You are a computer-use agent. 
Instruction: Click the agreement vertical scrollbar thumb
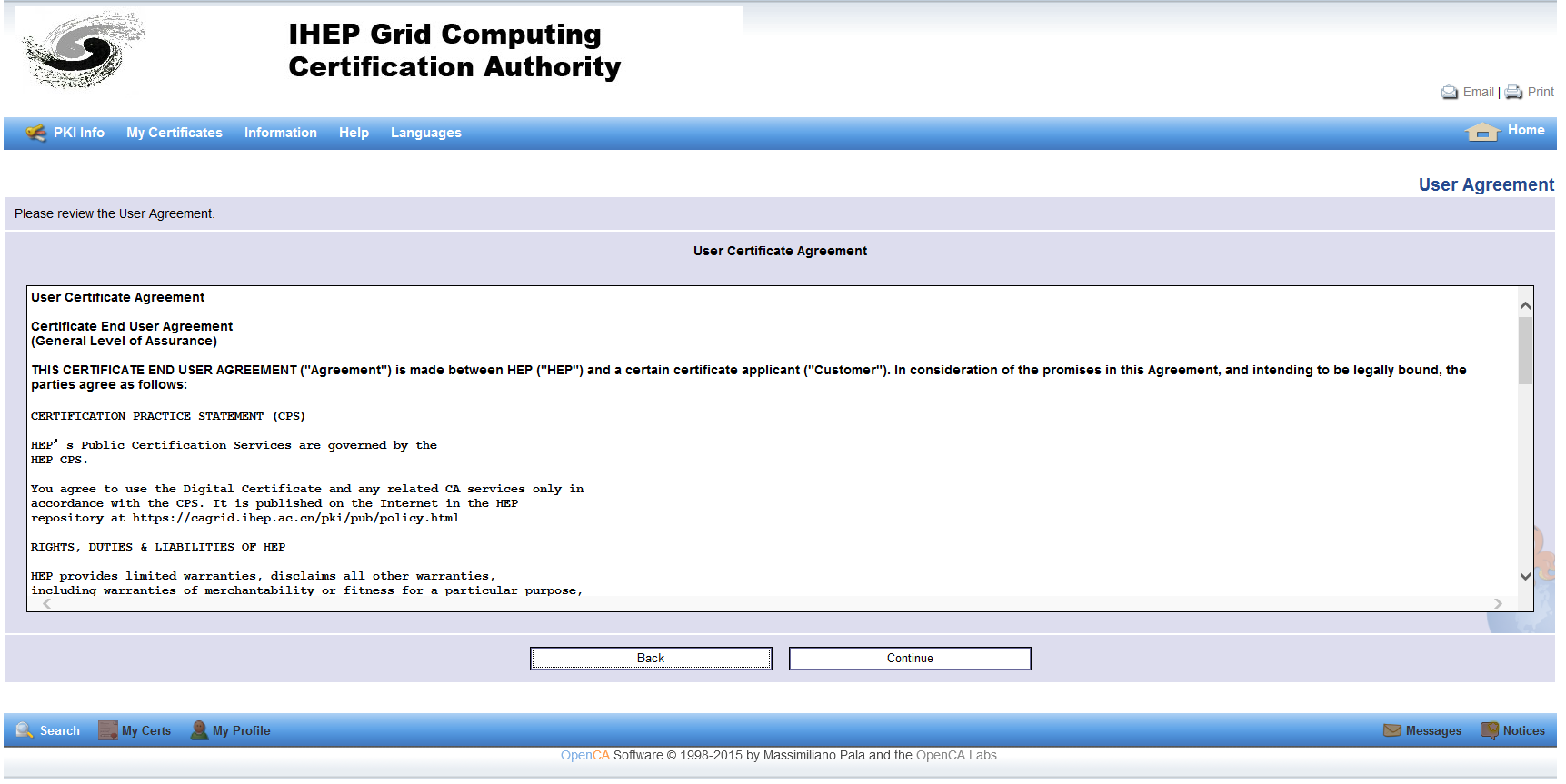coord(1525,351)
